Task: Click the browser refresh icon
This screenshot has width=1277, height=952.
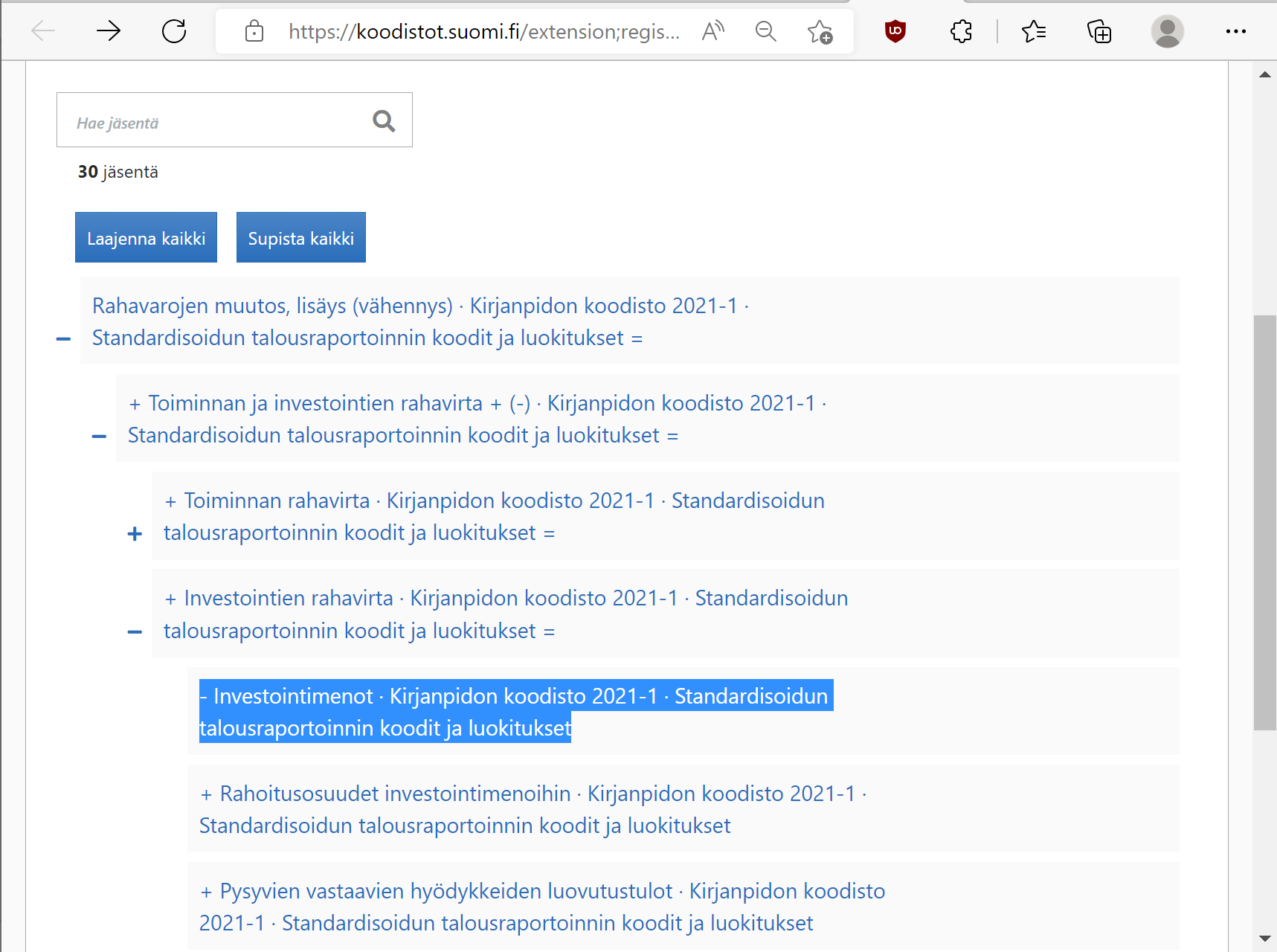Action: [x=174, y=31]
